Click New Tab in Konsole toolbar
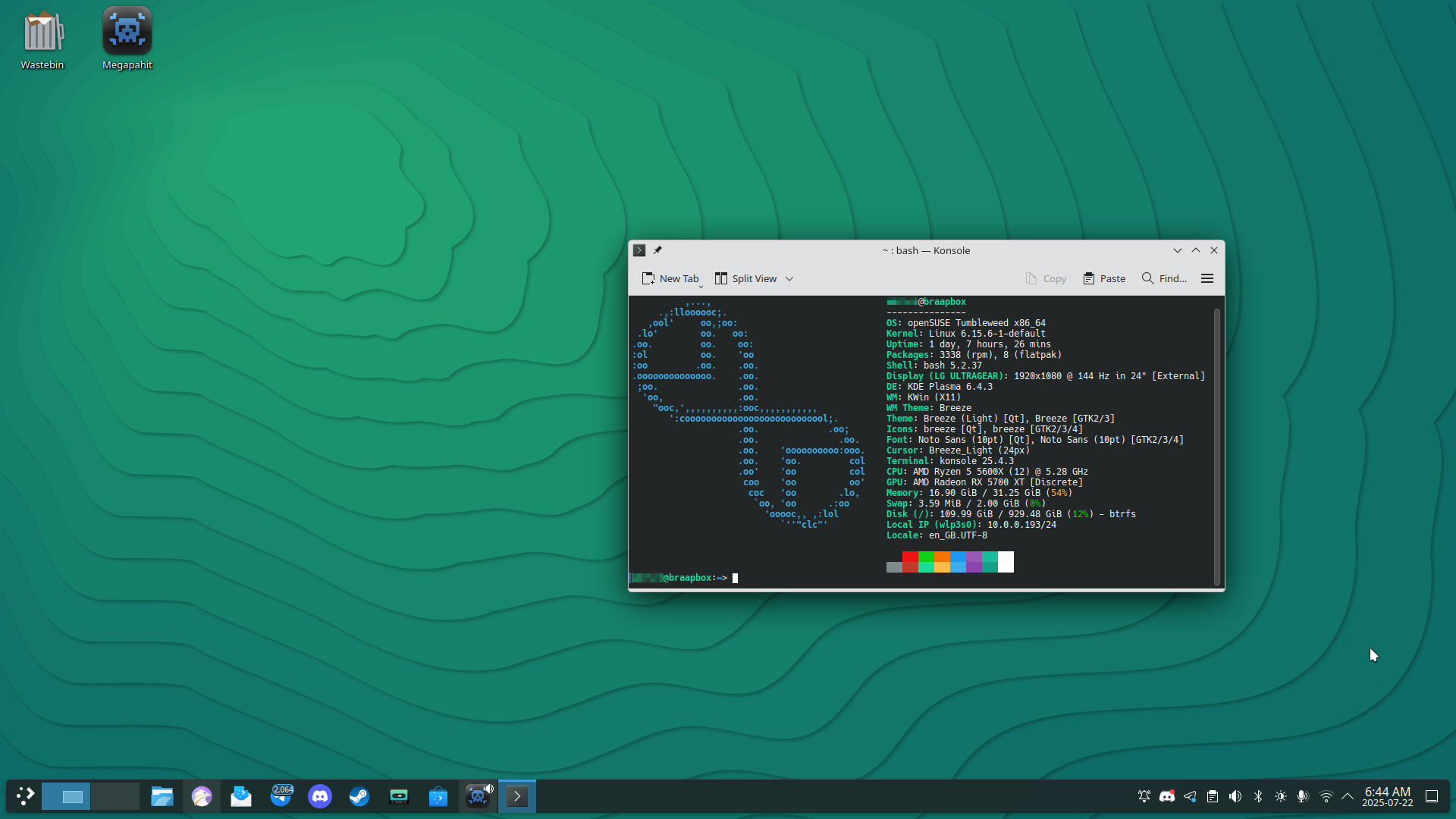 [x=670, y=278]
